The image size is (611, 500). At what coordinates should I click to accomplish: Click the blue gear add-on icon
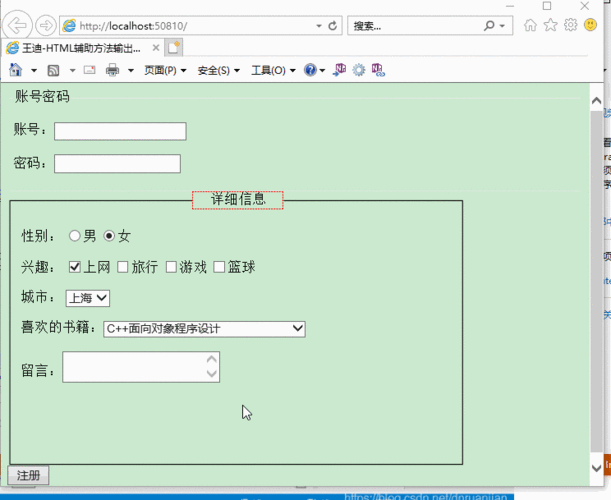point(358,70)
